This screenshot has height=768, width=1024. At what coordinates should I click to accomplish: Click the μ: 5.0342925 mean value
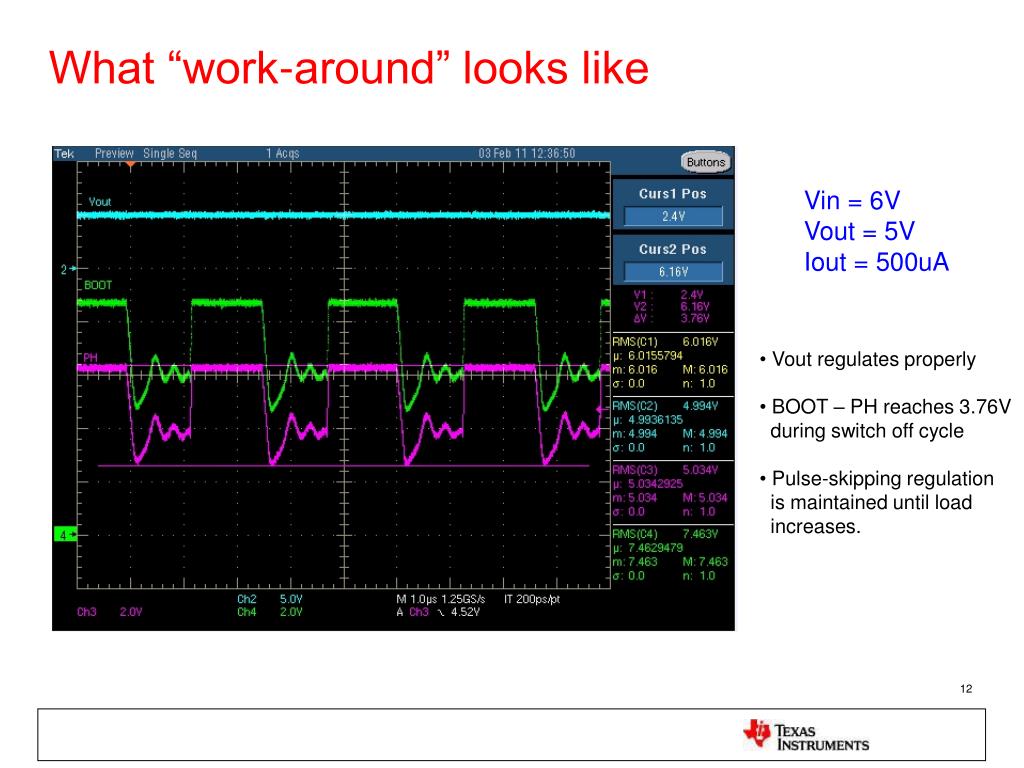tap(648, 484)
